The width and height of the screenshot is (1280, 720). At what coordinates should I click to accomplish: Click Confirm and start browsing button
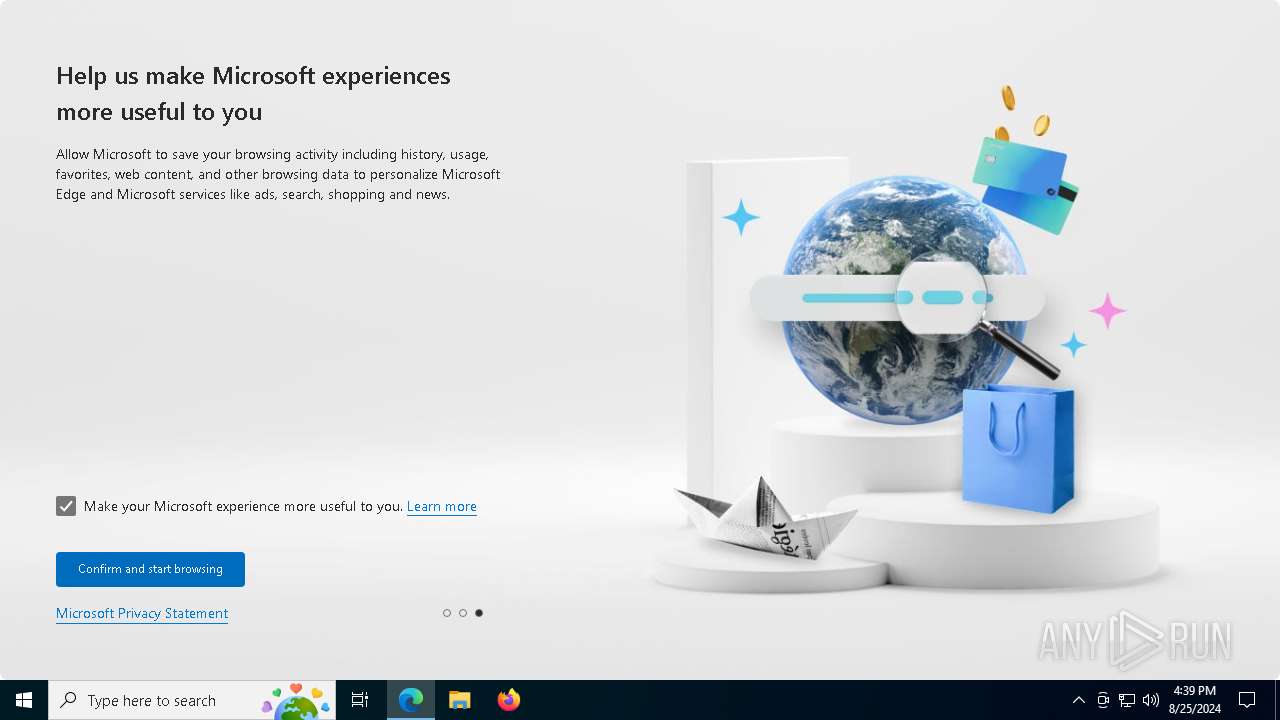(150, 569)
